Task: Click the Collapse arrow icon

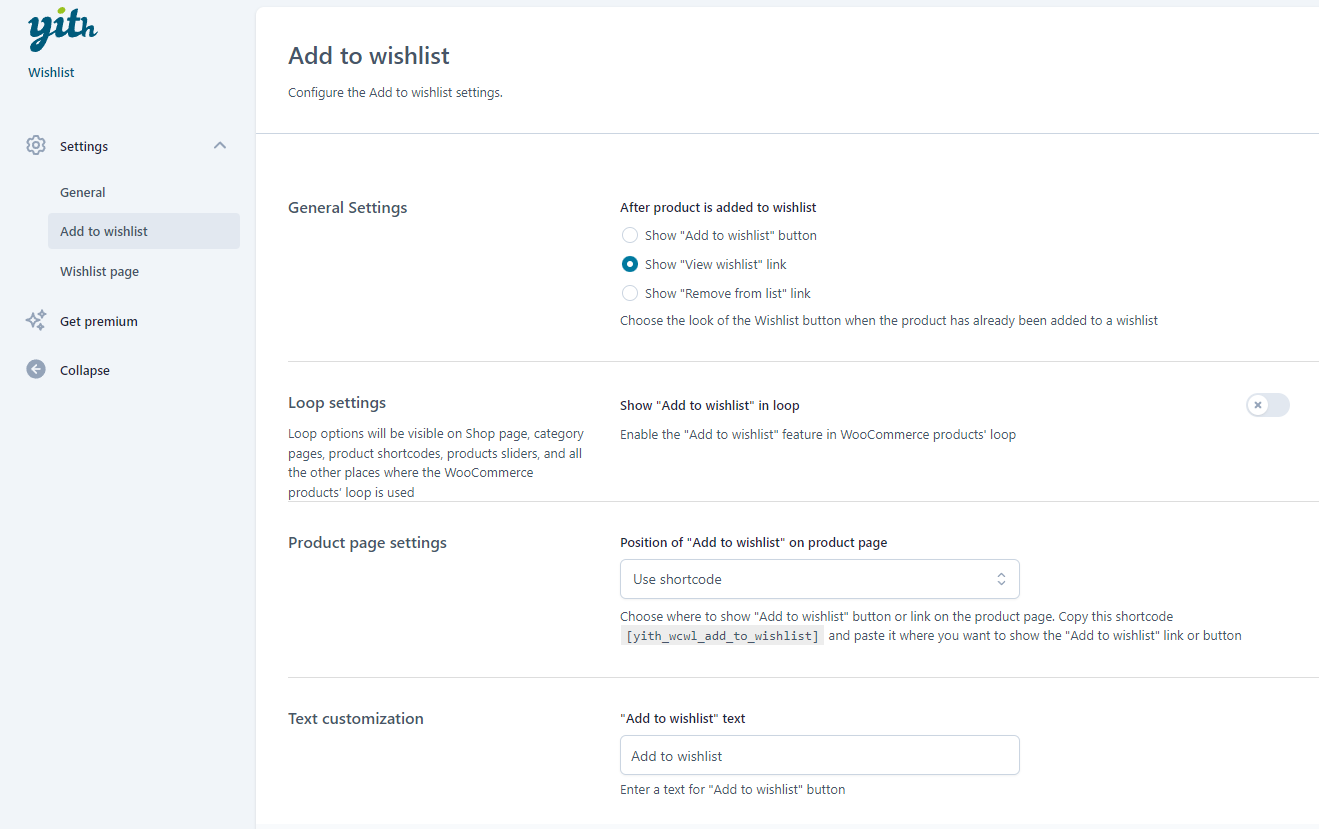Action: [36, 370]
